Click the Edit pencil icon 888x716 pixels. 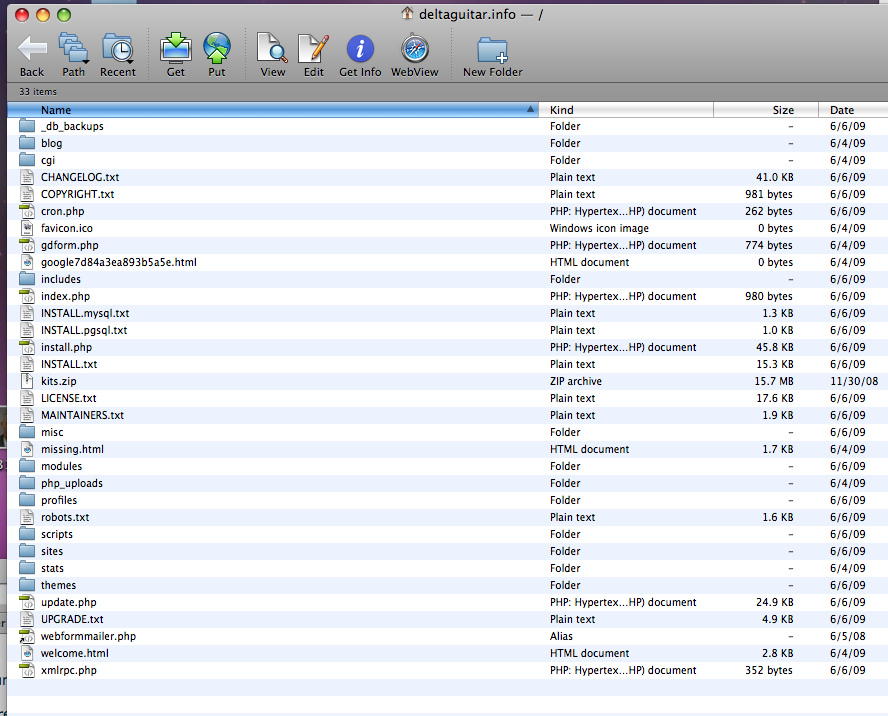point(314,48)
